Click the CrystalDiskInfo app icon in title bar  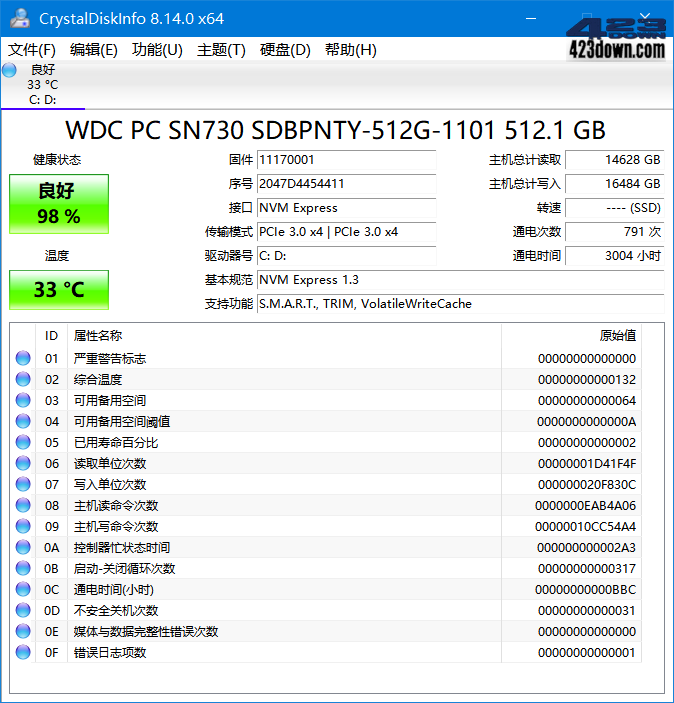pos(19,18)
